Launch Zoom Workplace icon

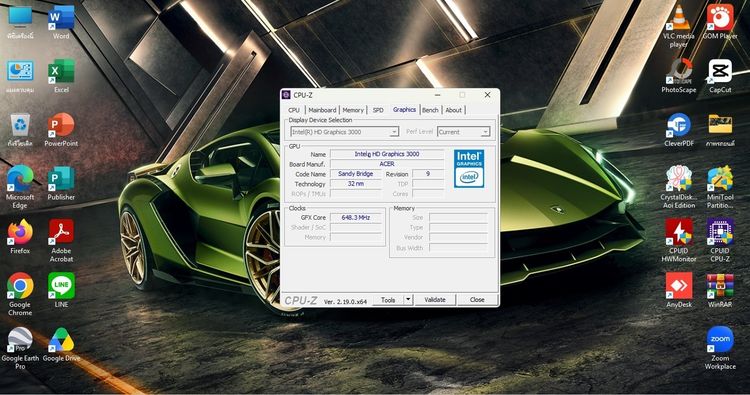(x=720, y=349)
